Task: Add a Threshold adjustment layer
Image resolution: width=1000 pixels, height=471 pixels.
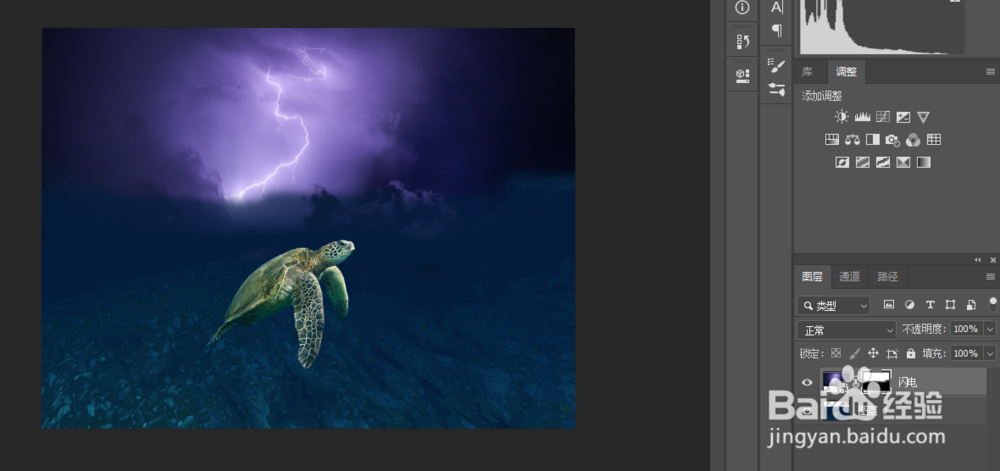Action: pos(883,163)
